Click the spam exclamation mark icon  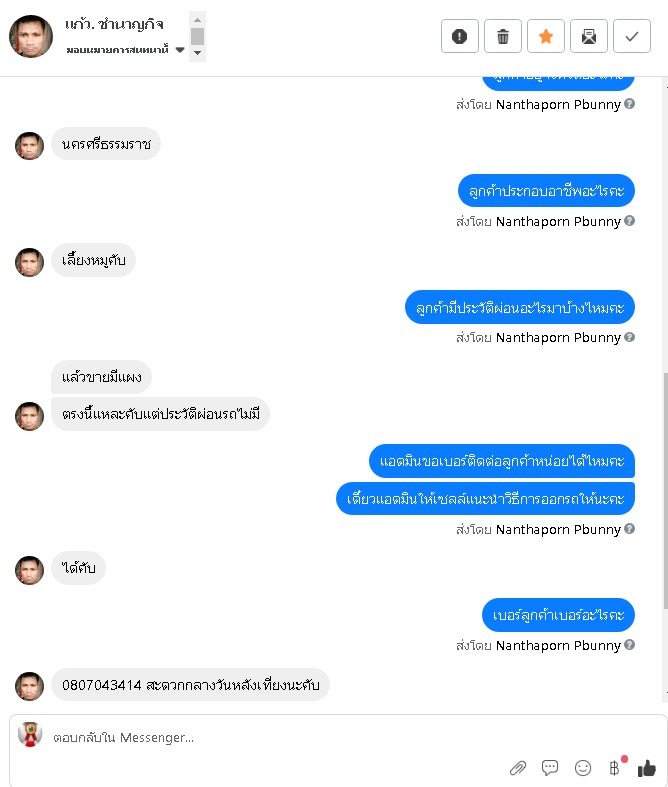tap(459, 36)
